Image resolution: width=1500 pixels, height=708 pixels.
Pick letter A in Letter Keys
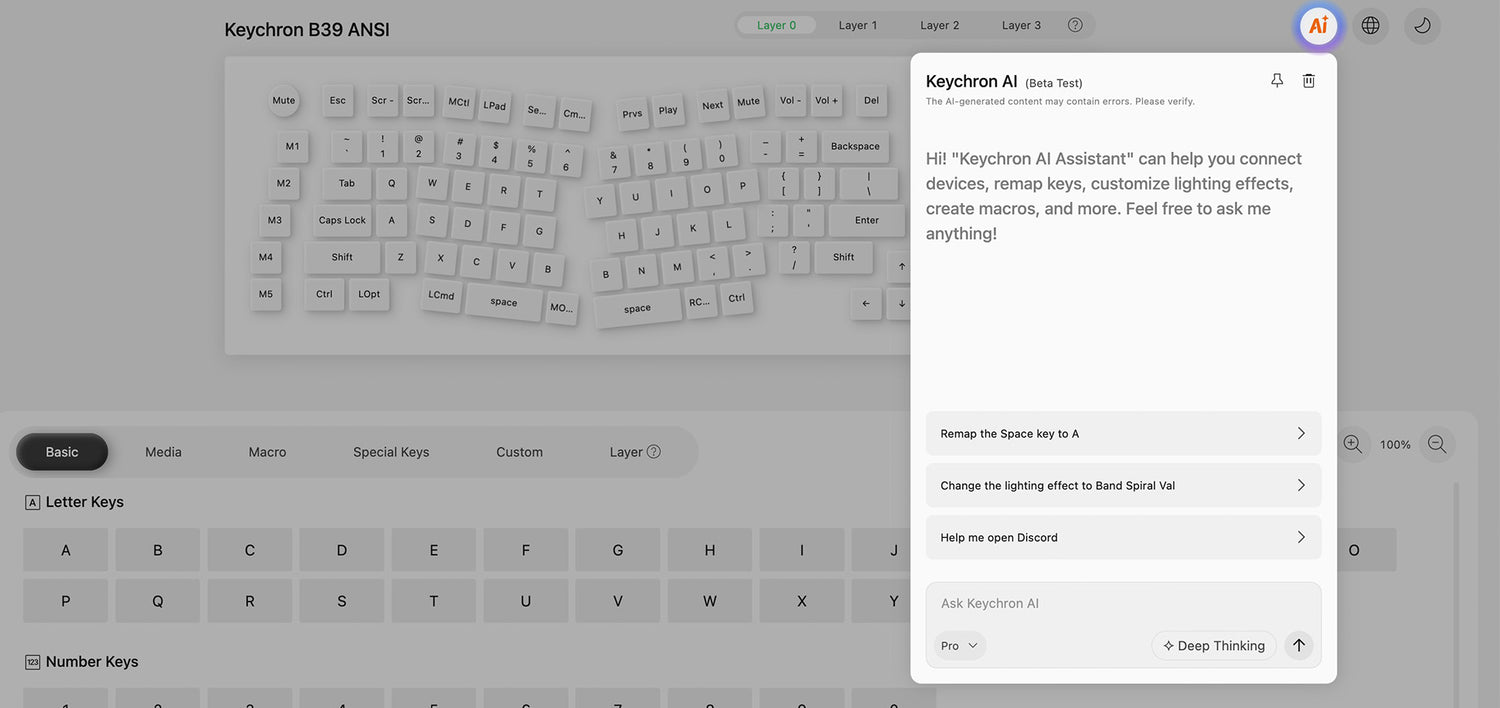[x=66, y=550]
